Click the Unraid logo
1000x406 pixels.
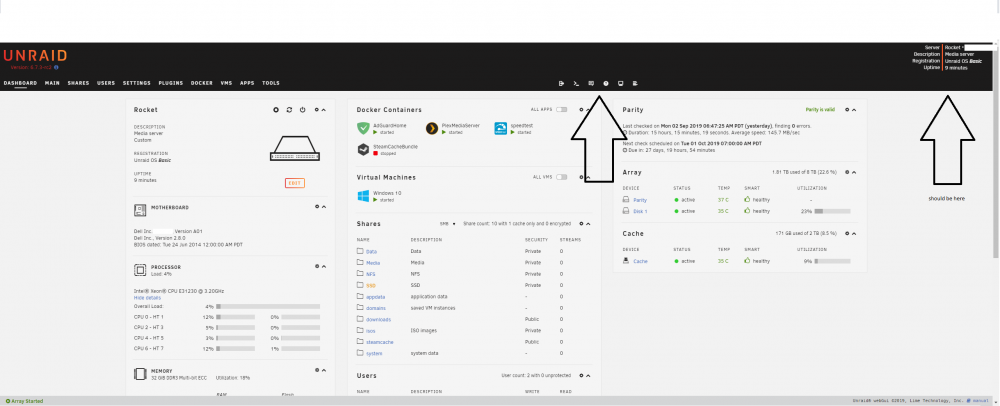click(35, 56)
